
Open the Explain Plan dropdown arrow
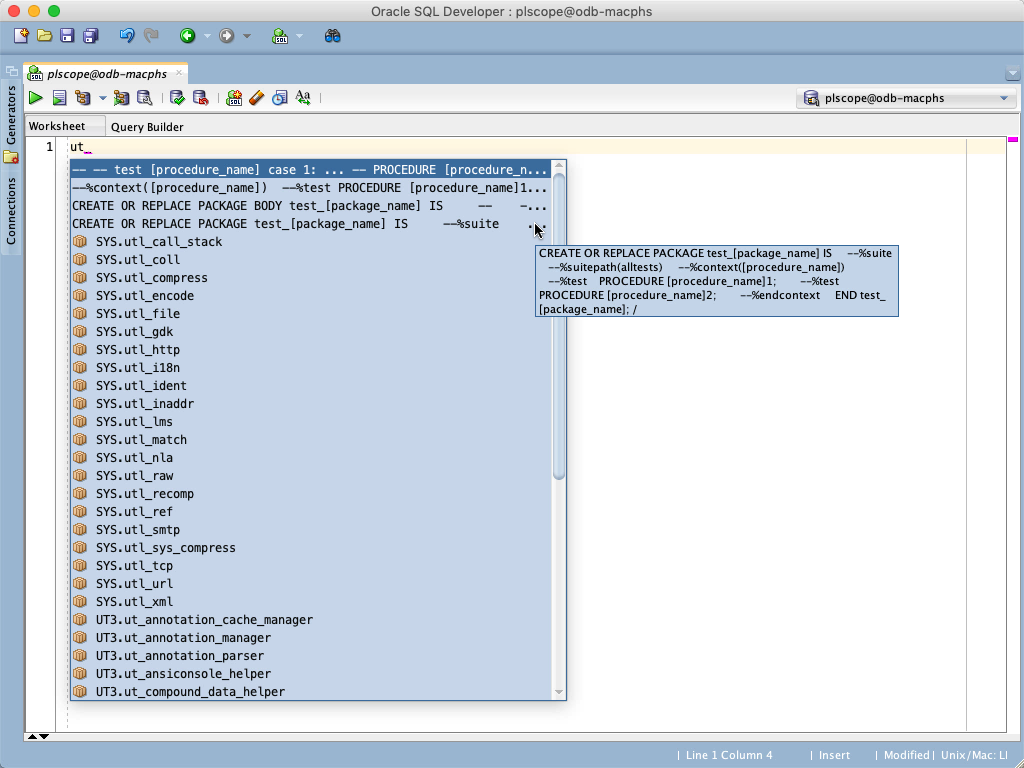point(101,97)
